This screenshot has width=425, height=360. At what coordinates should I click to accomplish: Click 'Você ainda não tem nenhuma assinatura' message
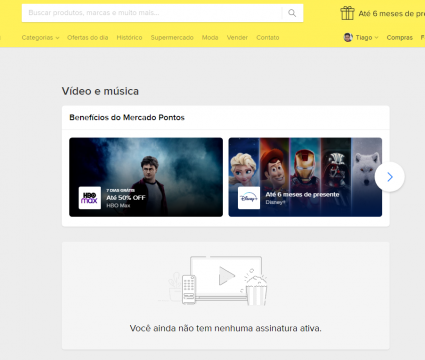[226, 328]
